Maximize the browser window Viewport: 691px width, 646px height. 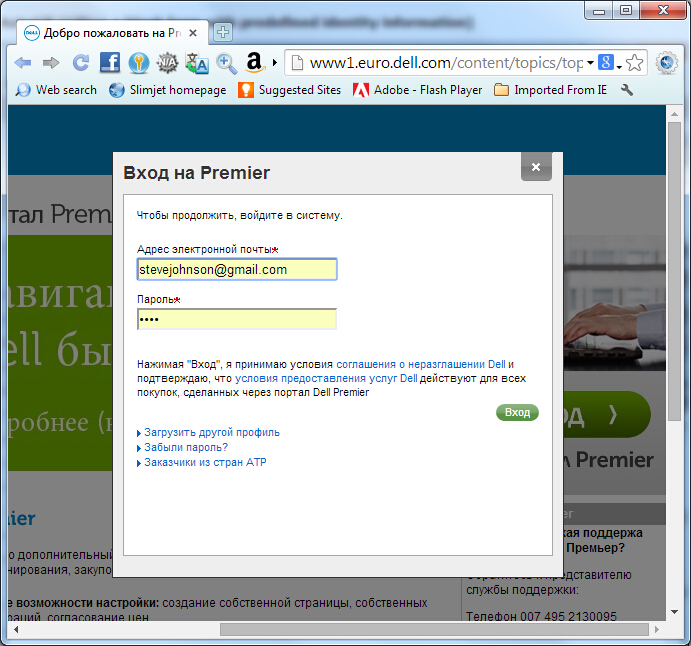(626, 11)
